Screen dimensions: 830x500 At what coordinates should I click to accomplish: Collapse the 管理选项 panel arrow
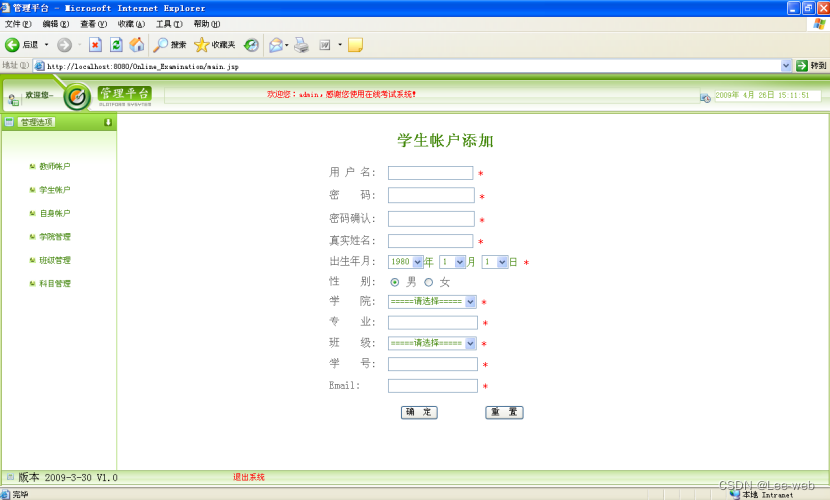108,122
